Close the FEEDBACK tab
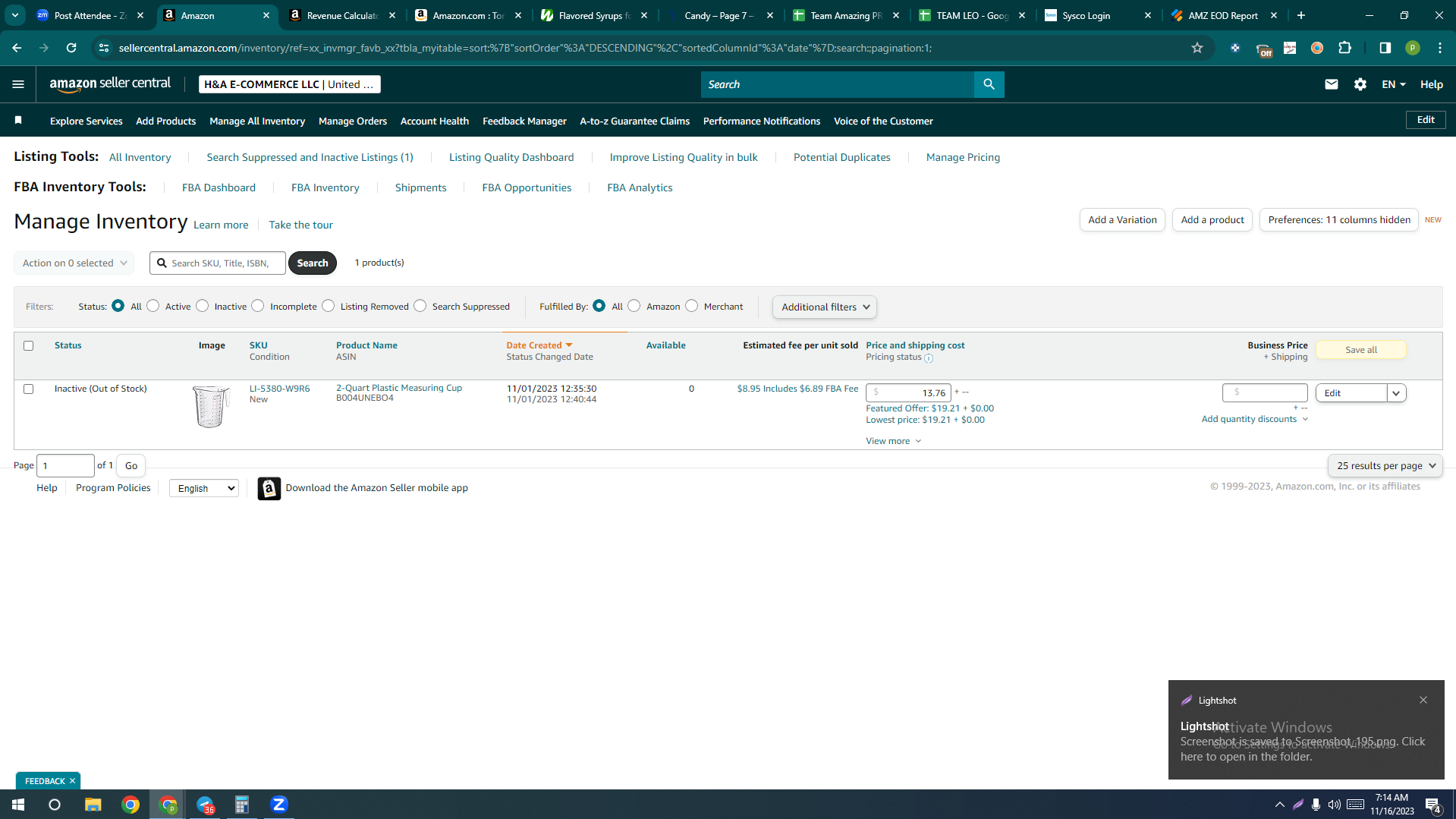Screen dimensions: 1456x819 (73, 781)
